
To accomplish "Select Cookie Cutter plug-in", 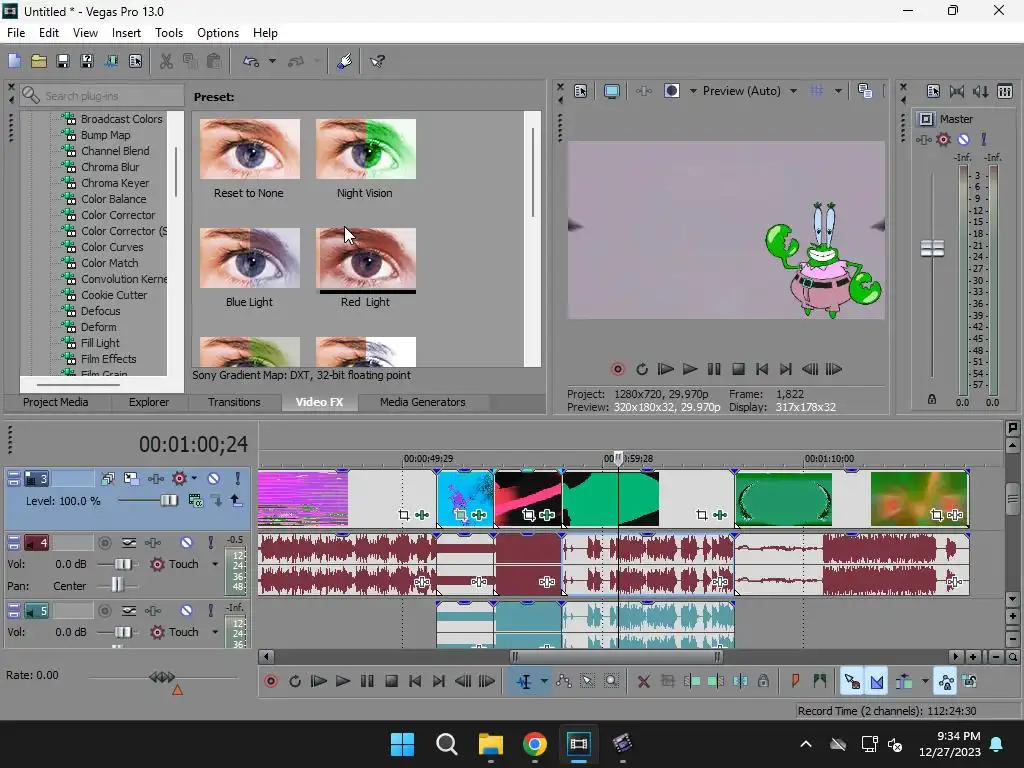I will coord(114,295).
